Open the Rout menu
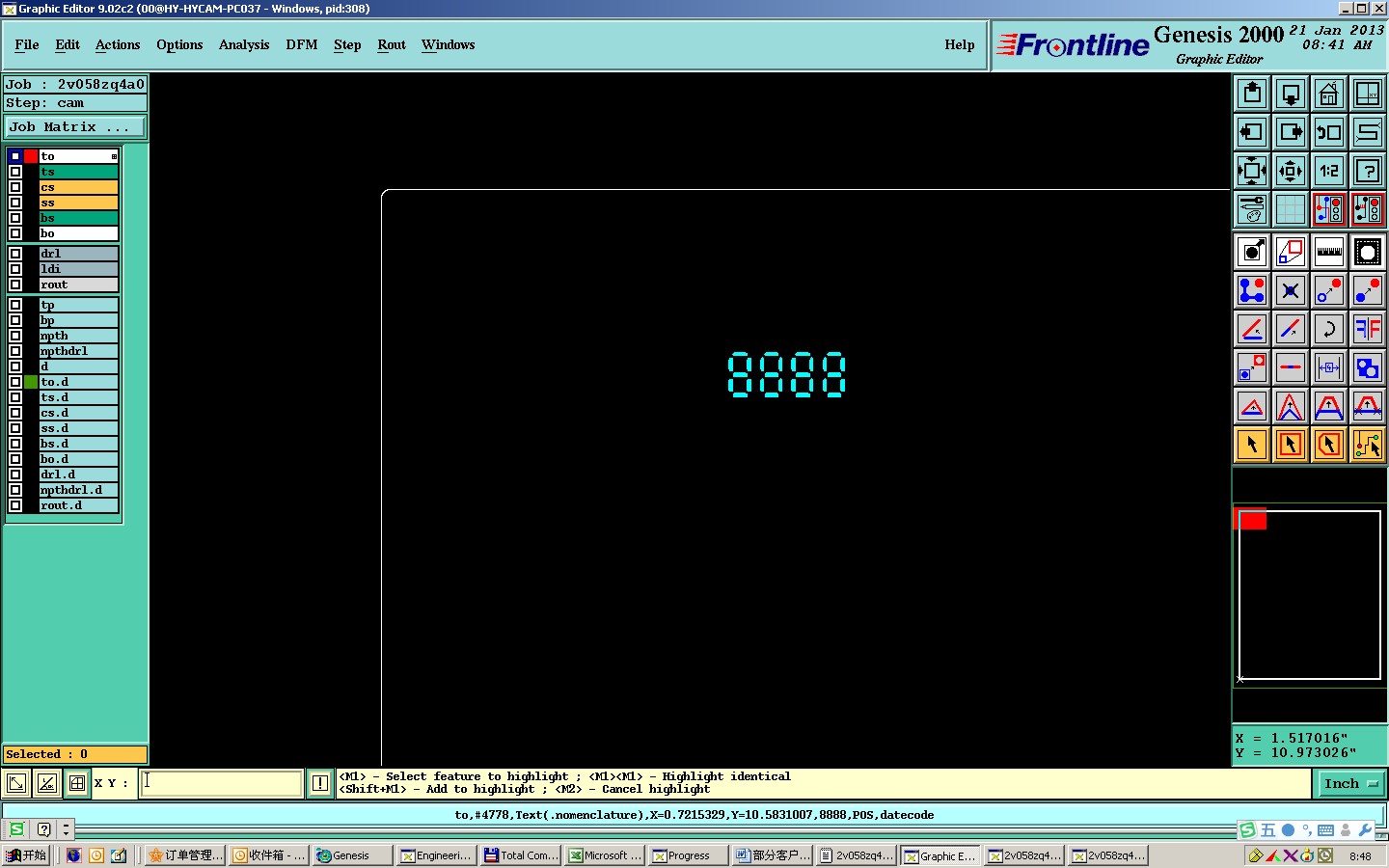 (x=392, y=44)
